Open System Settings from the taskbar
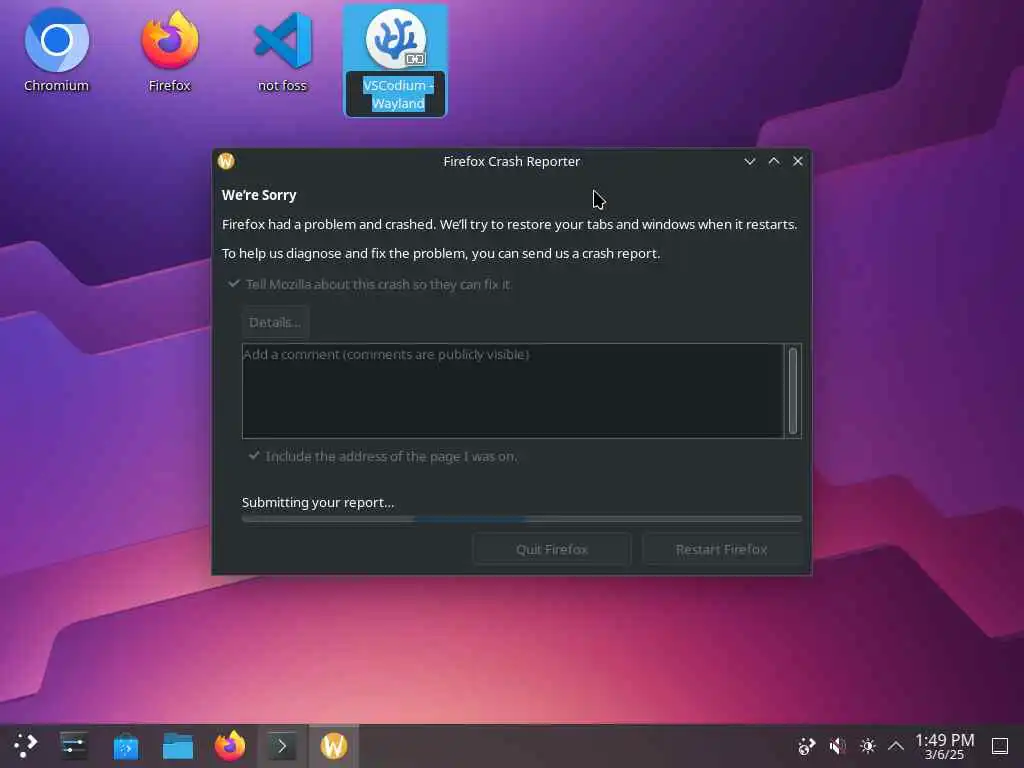 point(73,746)
